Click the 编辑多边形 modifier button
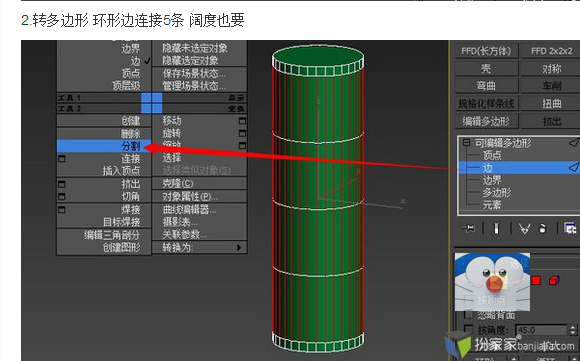580x361 pixels. pos(486,121)
